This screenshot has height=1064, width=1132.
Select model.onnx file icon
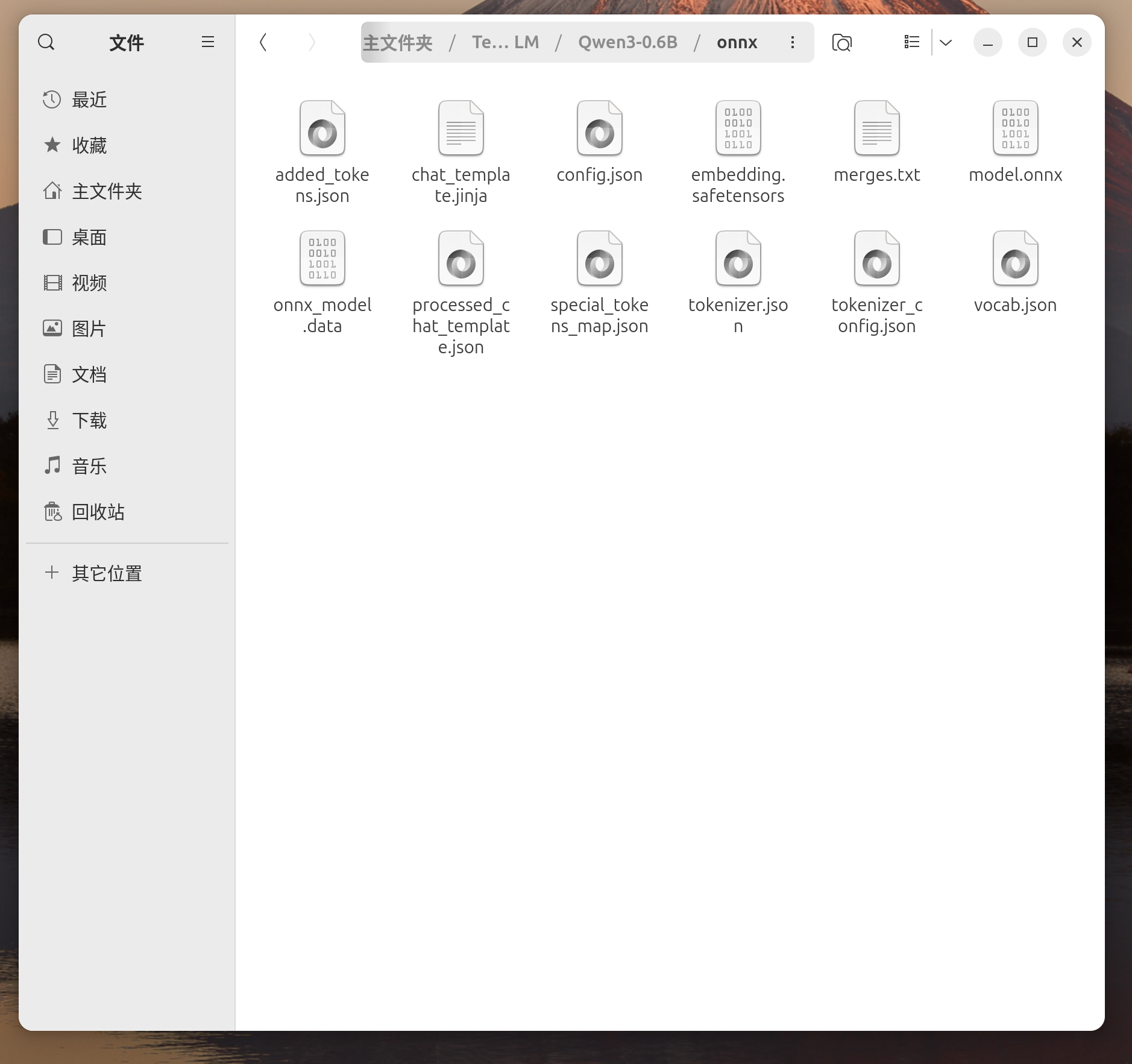[1016, 128]
